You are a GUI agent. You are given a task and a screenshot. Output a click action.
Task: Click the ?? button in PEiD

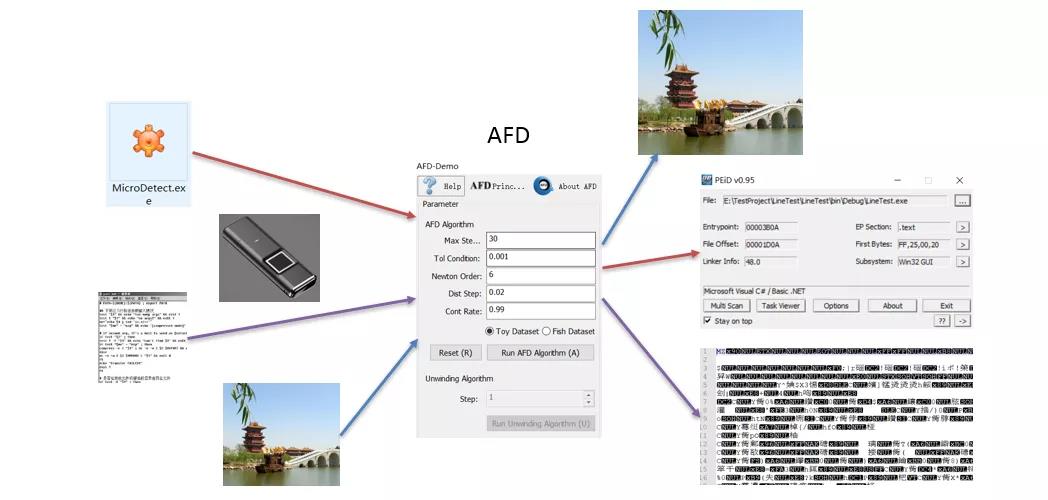coord(941,321)
